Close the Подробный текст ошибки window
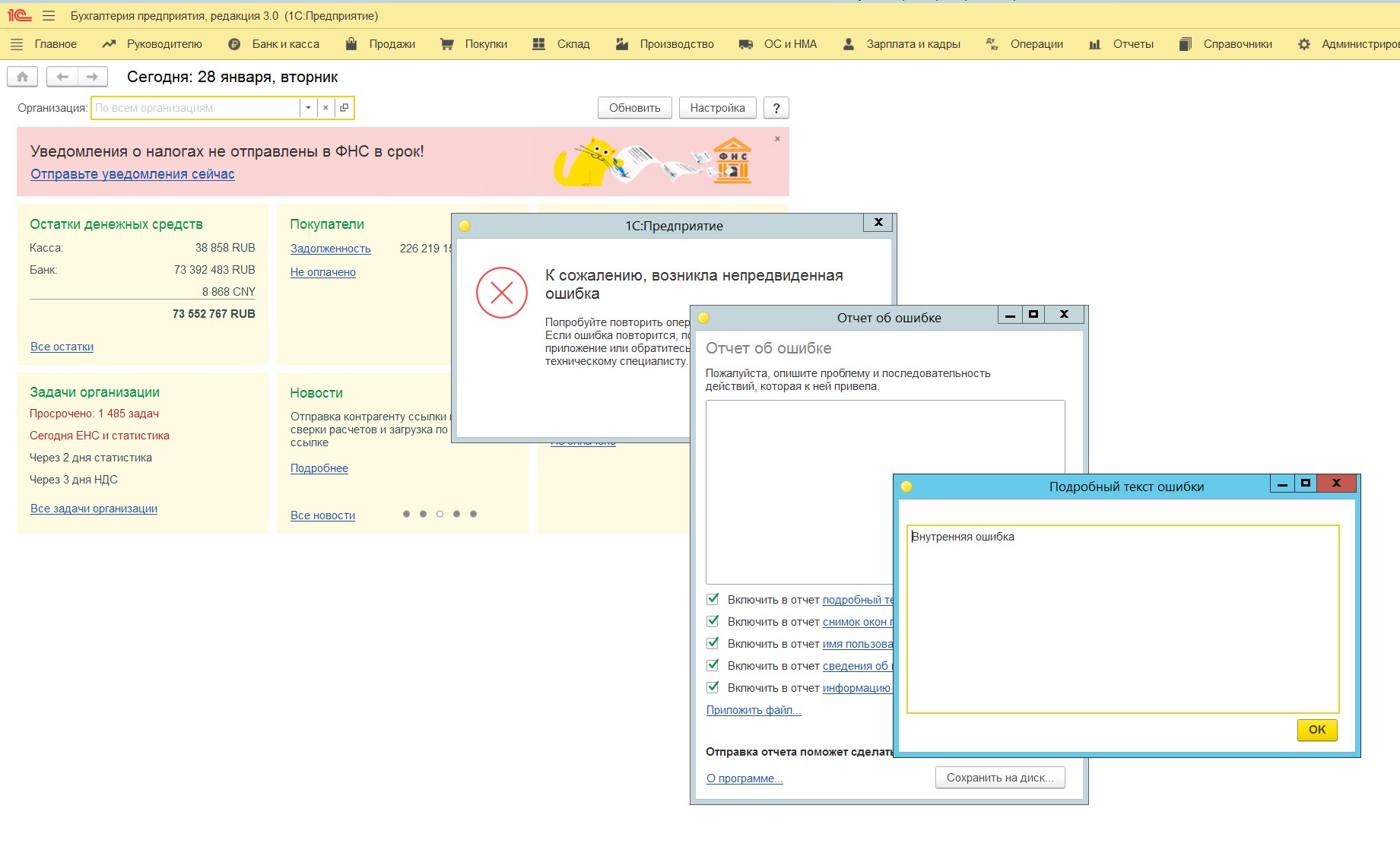This screenshot has height=856, width=1400. [1336, 483]
